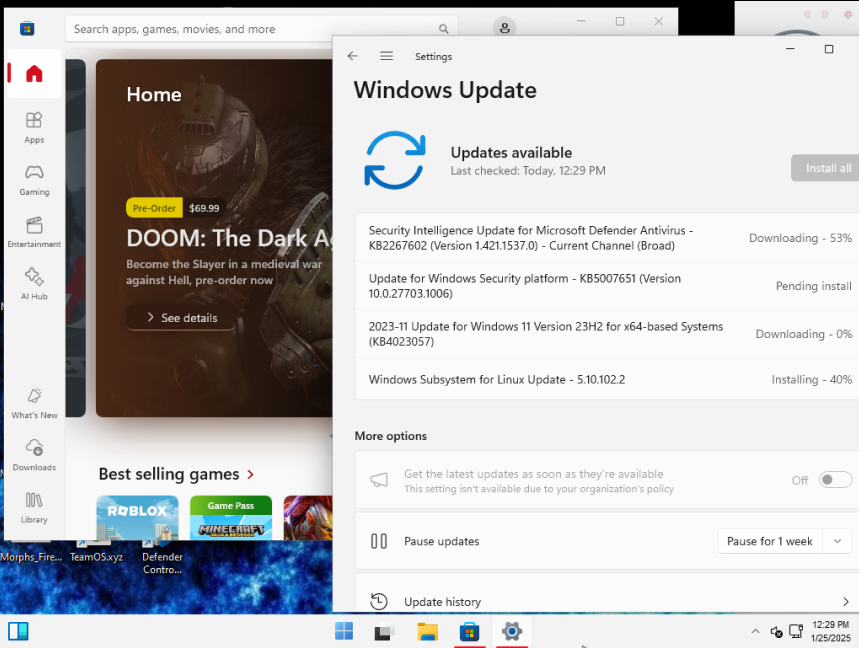
Task: Click Install all button
Action: (826, 168)
